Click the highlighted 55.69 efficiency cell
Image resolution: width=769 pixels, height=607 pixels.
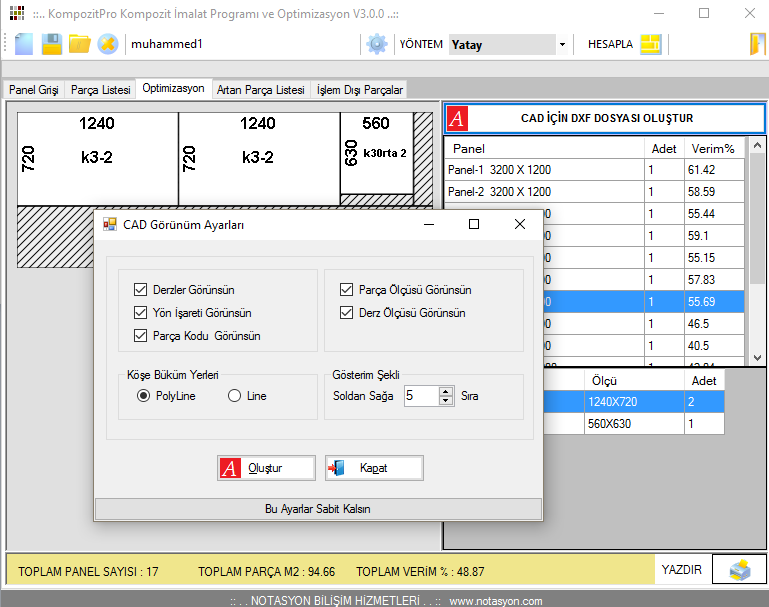714,302
